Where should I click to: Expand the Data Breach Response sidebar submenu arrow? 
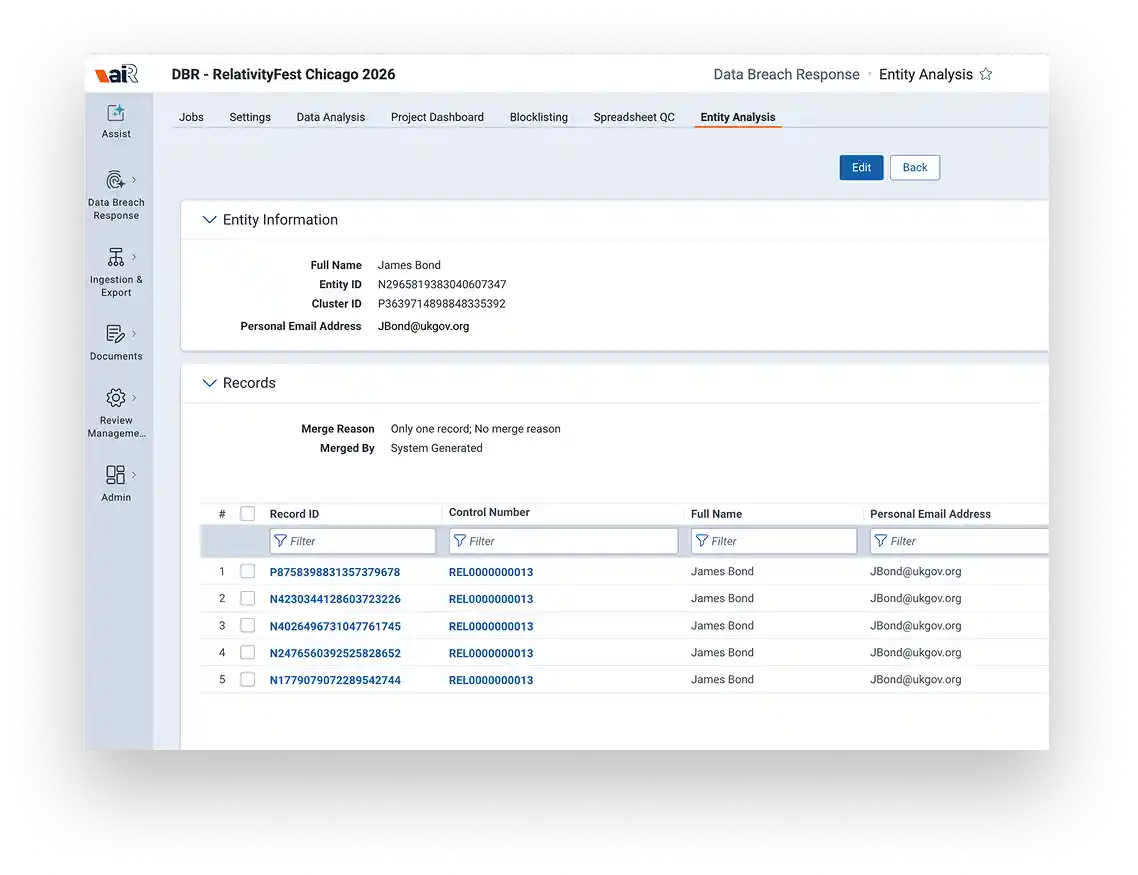pos(134,180)
